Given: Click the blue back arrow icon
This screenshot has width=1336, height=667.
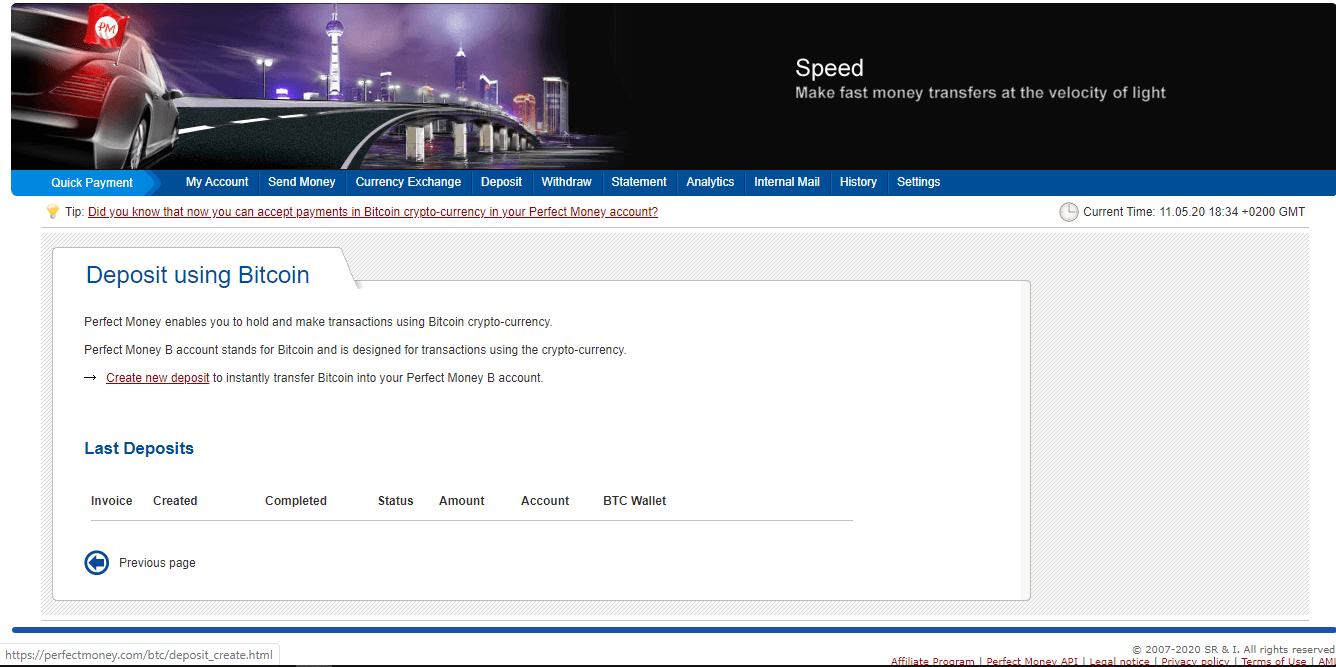Looking at the screenshot, I should tap(97, 563).
